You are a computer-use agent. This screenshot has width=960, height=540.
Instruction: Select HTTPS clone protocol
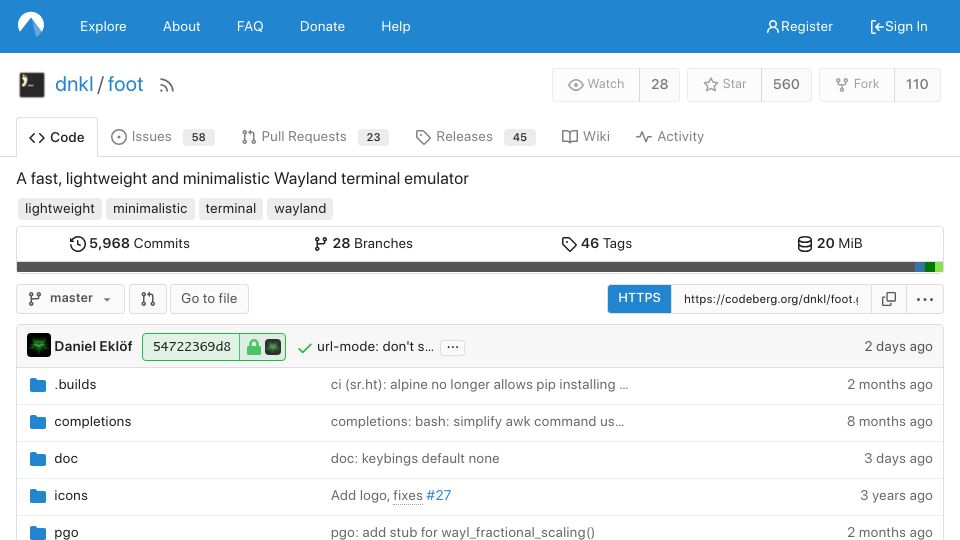(x=639, y=298)
